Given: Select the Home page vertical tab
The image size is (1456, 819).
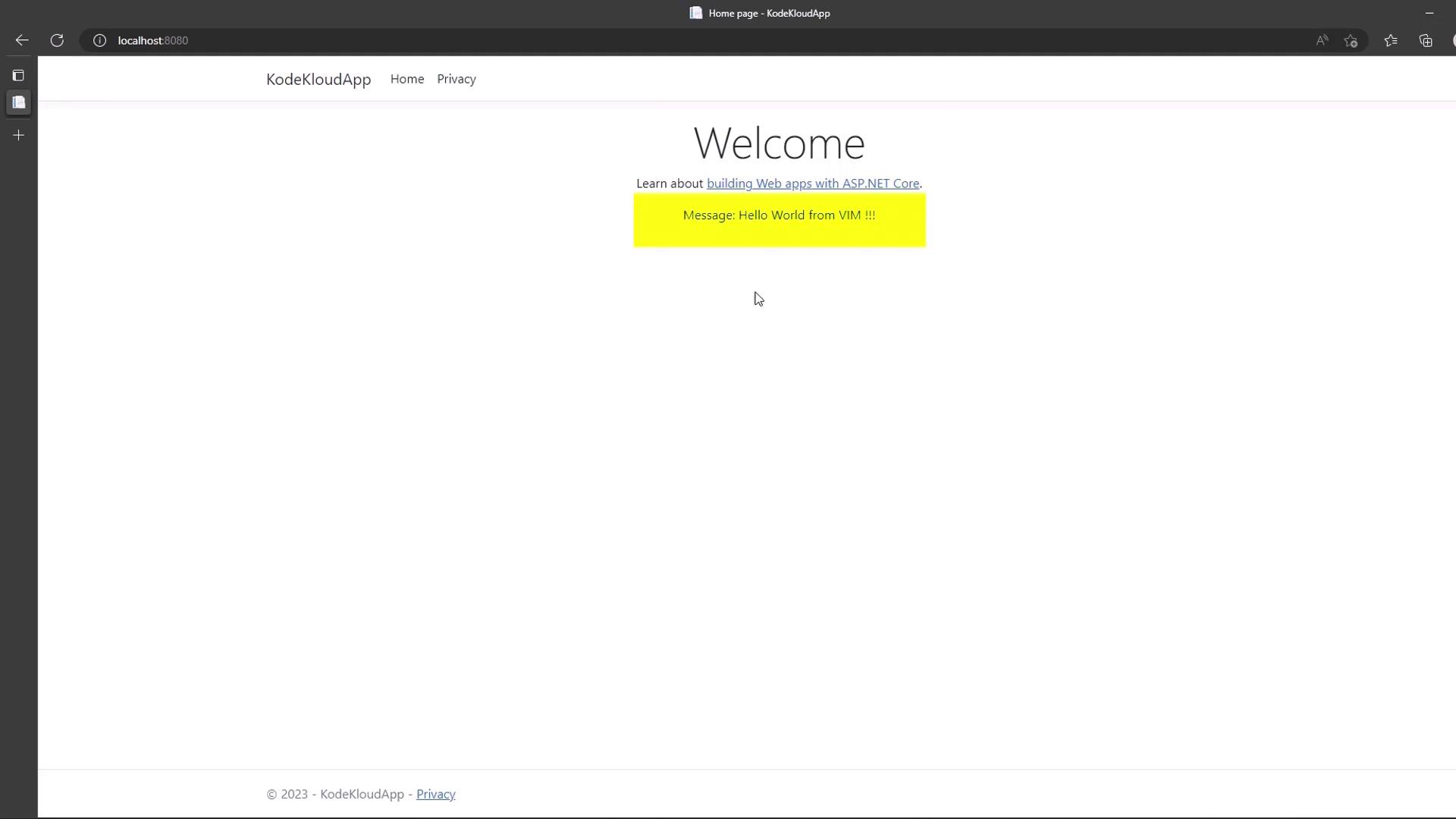Looking at the screenshot, I should (18, 102).
